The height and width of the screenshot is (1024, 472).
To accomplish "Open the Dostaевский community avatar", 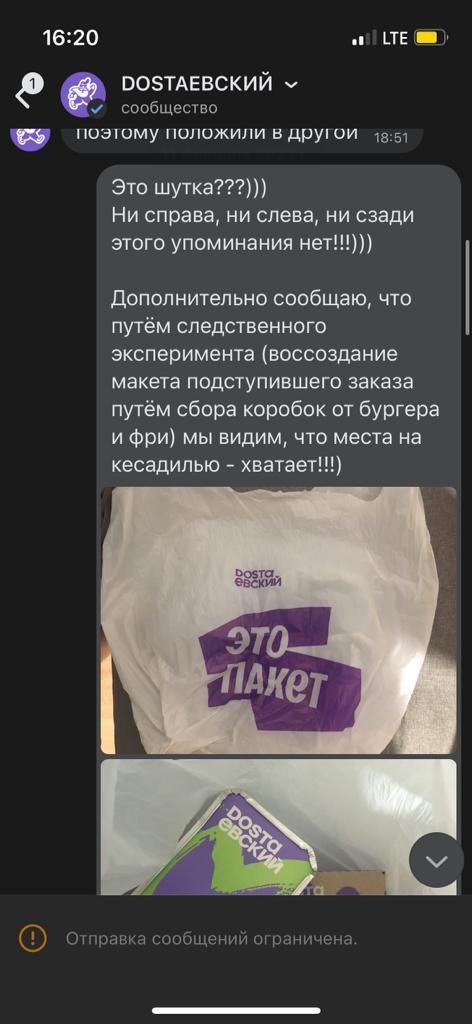I will click(x=84, y=95).
